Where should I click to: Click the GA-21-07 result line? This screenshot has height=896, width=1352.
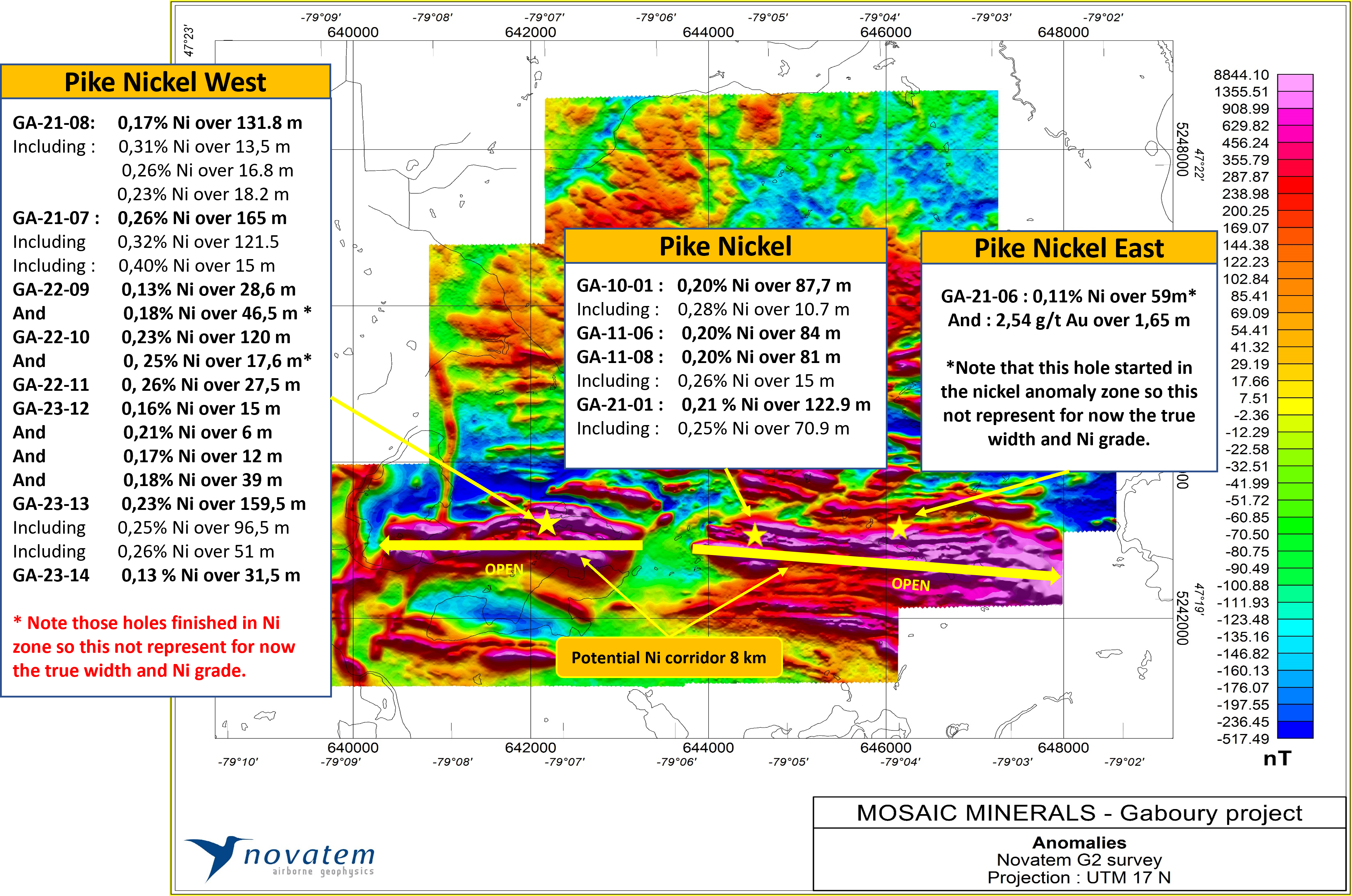click(150, 218)
